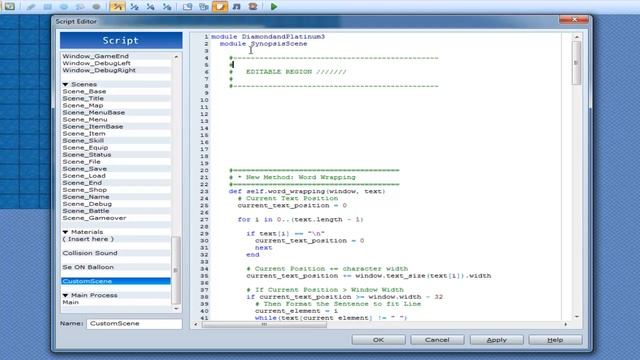Click the code editor horizontal scrollbar thumb
This screenshot has width=640, height=360.
264,324
